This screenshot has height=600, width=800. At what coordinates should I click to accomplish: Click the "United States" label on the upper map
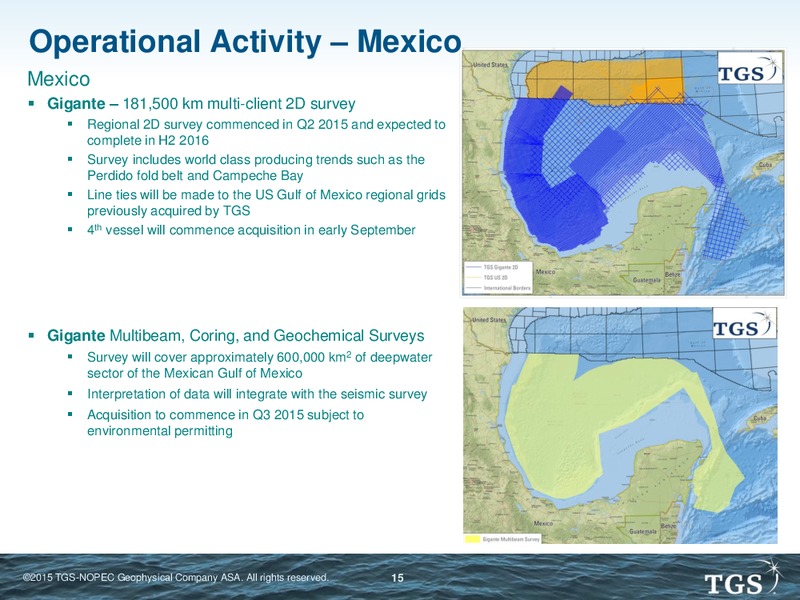point(490,65)
